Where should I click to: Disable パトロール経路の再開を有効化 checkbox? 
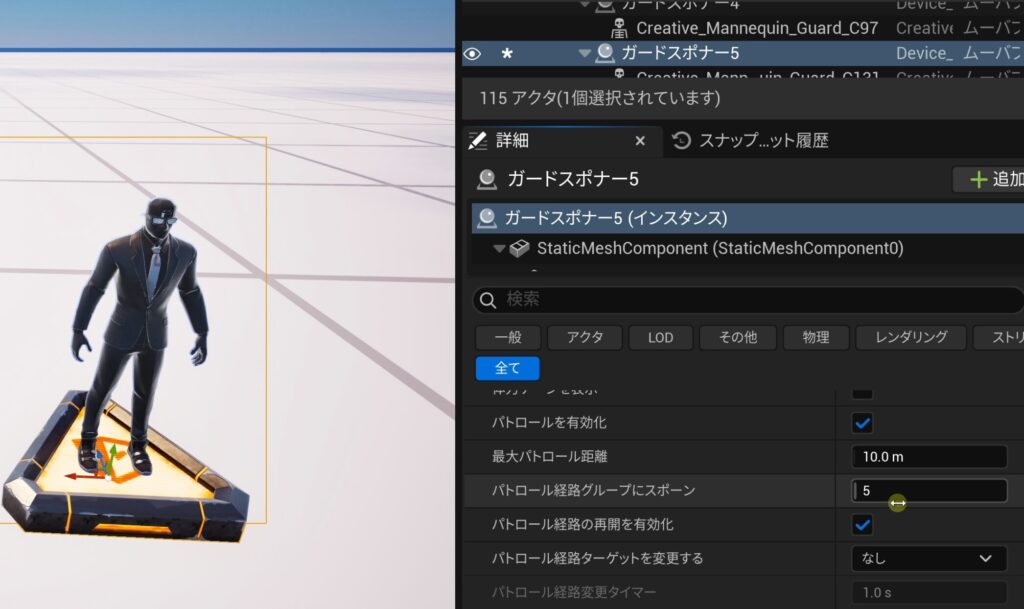click(x=862, y=524)
